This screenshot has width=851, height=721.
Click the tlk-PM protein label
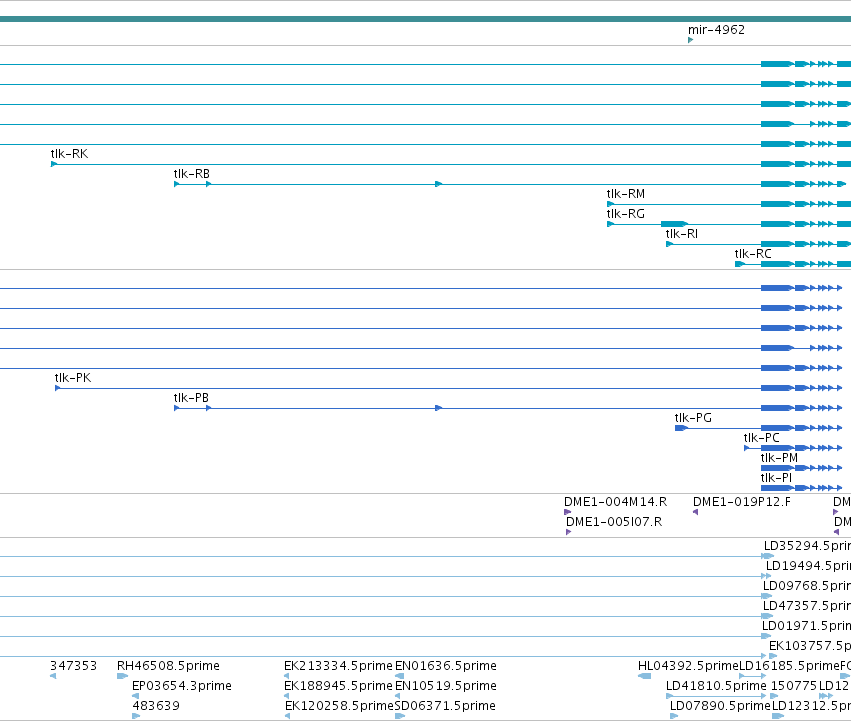[779, 458]
